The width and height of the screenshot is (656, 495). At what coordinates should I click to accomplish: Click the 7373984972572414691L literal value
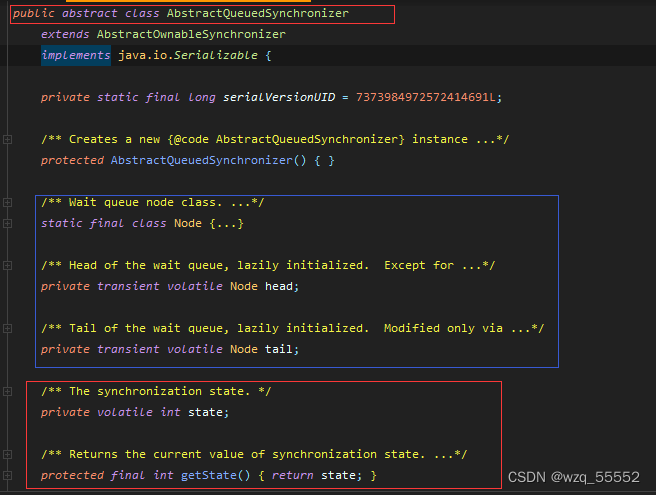[425, 97]
